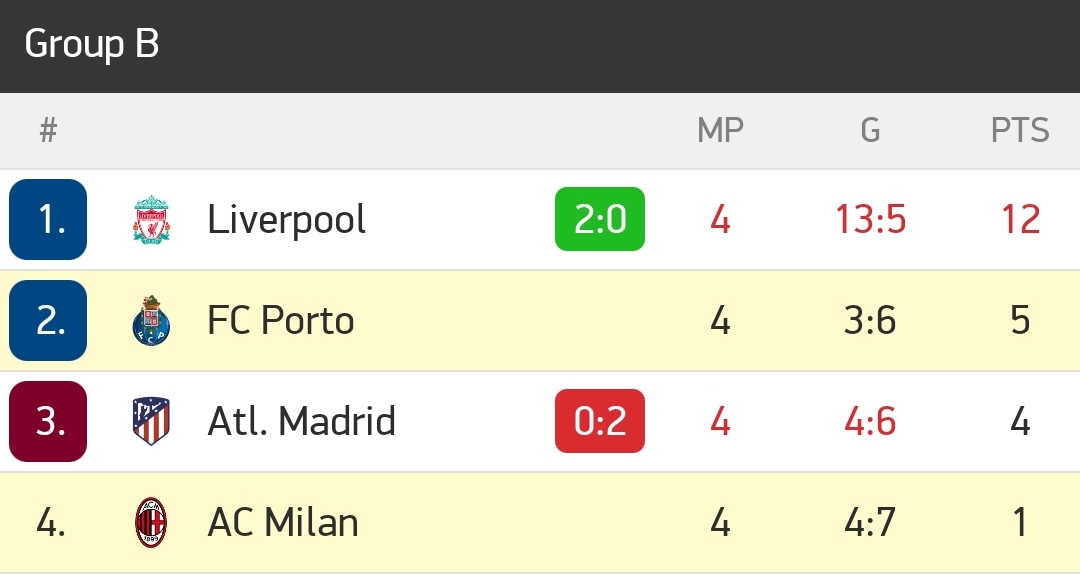Viewport: 1080px width, 581px height.
Task: Open Liverpool team page
Action: click(x=287, y=219)
